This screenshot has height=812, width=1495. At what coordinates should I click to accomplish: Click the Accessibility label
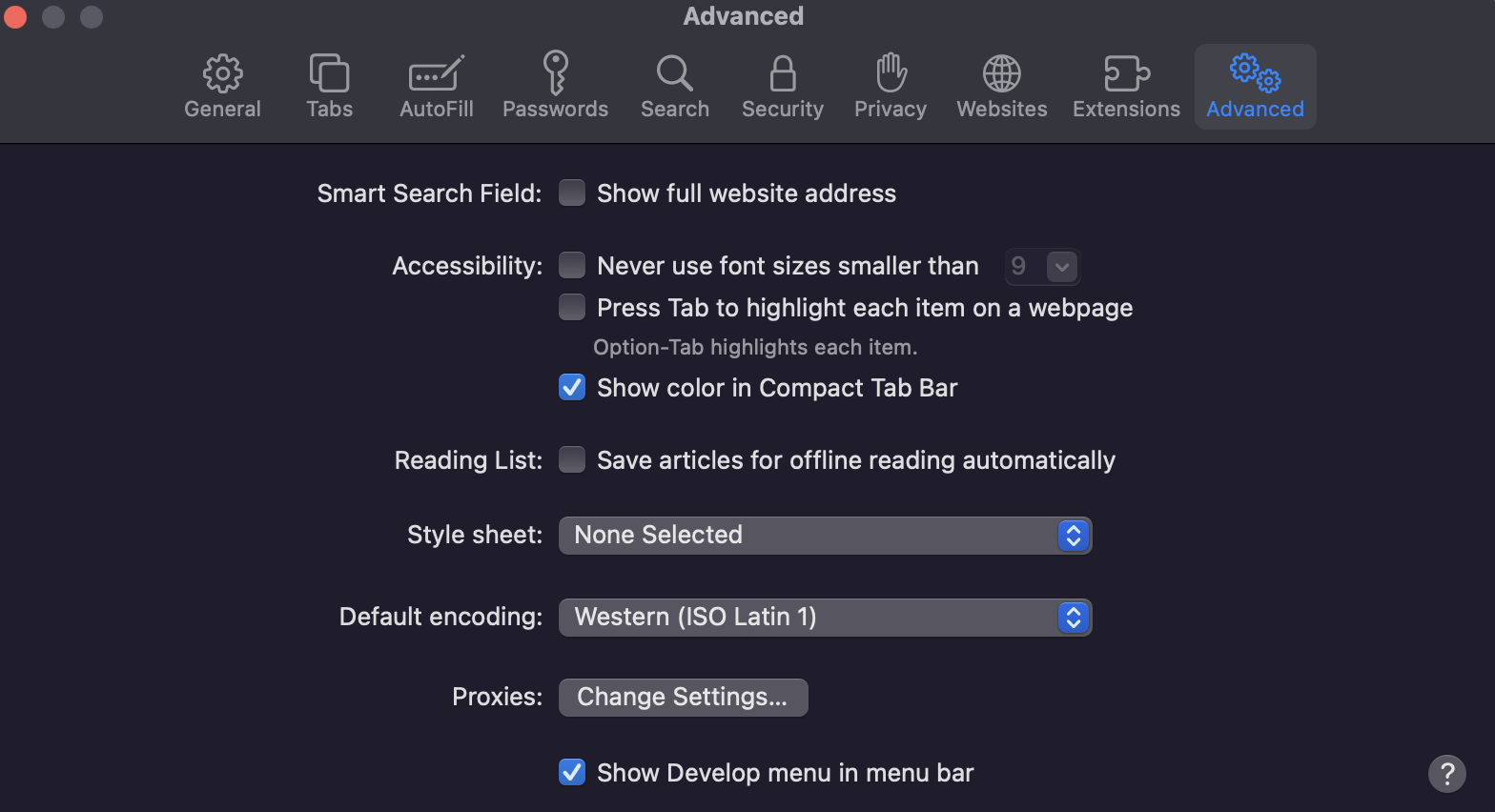(467, 266)
